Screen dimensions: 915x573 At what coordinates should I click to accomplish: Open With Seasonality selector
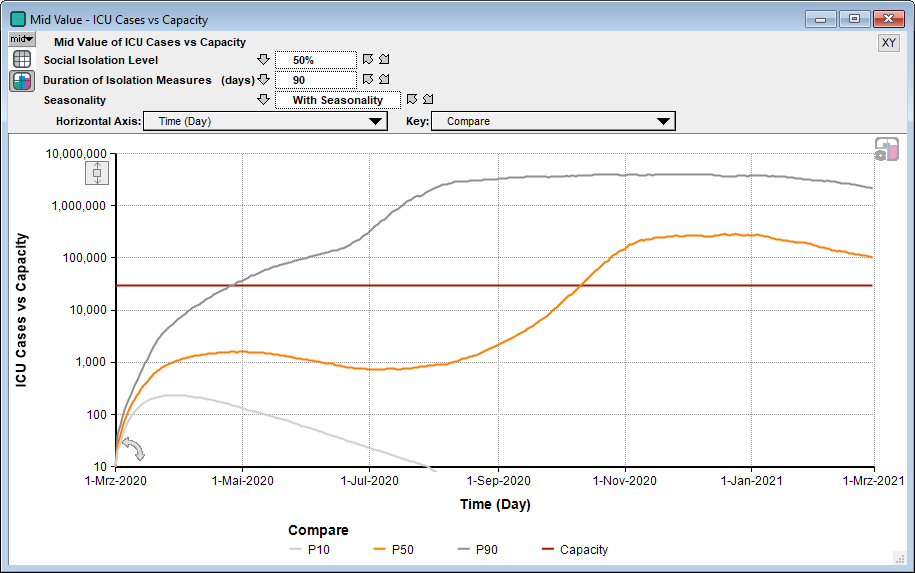(338, 100)
